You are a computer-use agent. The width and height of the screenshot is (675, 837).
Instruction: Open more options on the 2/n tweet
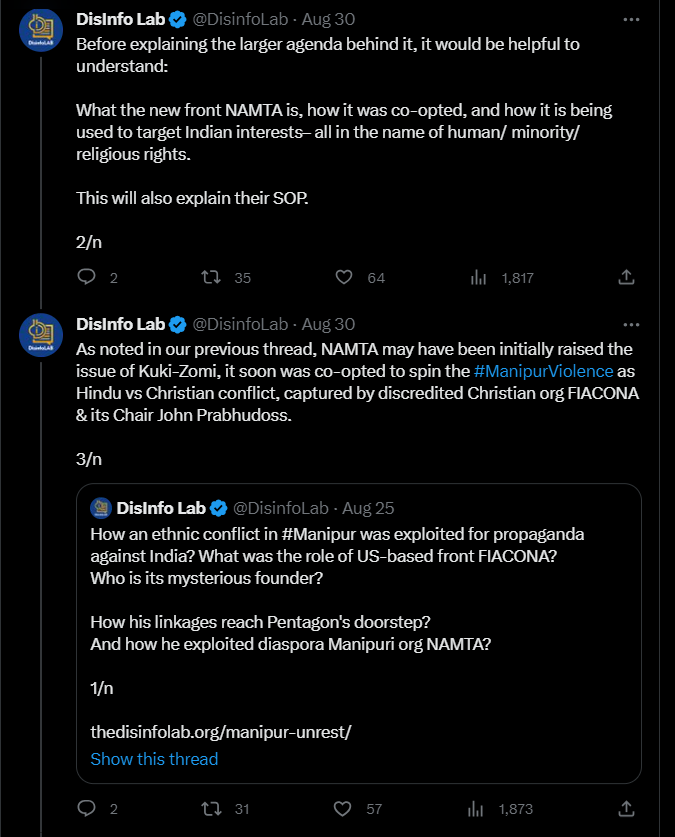click(630, 19)
